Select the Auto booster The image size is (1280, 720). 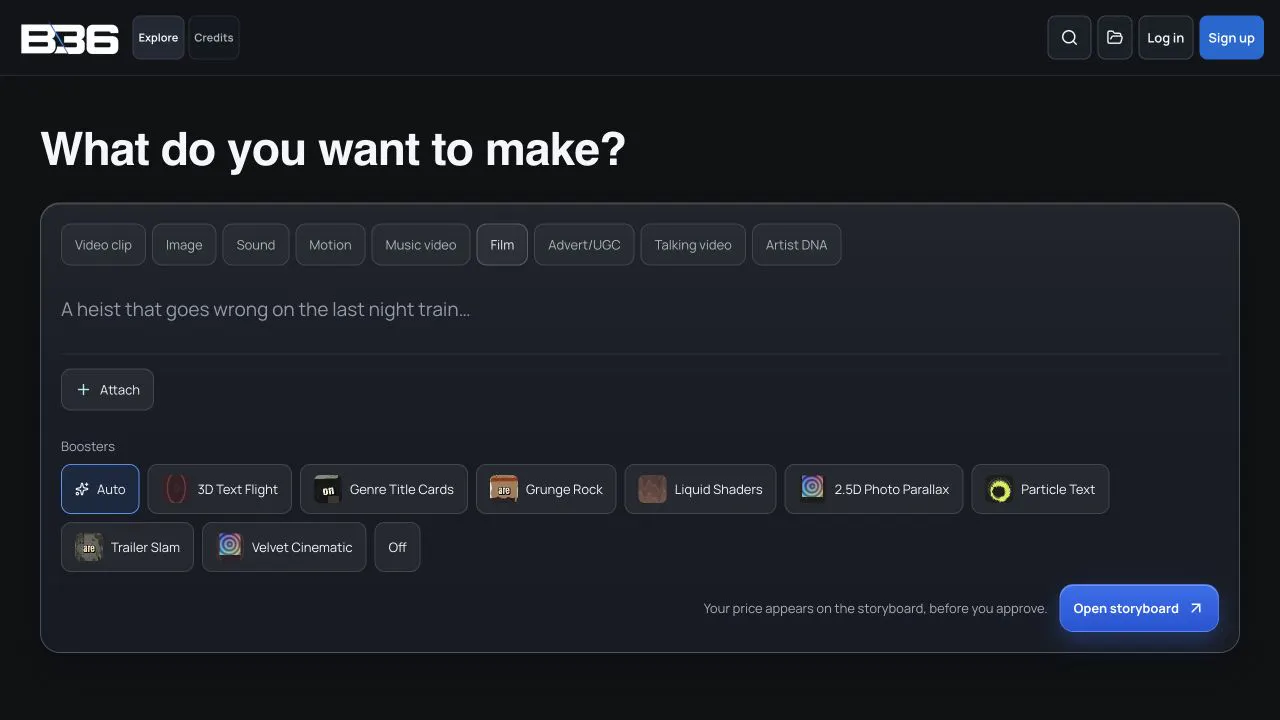coord(100,489)
